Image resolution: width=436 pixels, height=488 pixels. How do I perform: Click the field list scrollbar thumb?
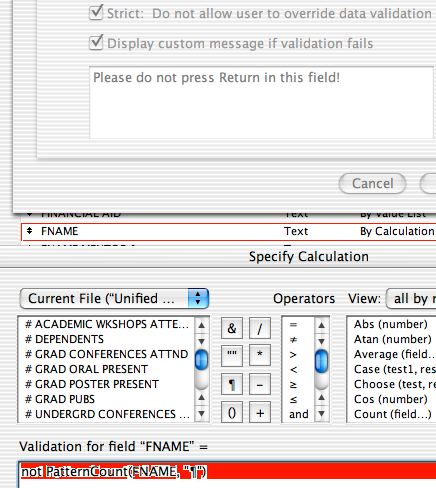point(201,360)
